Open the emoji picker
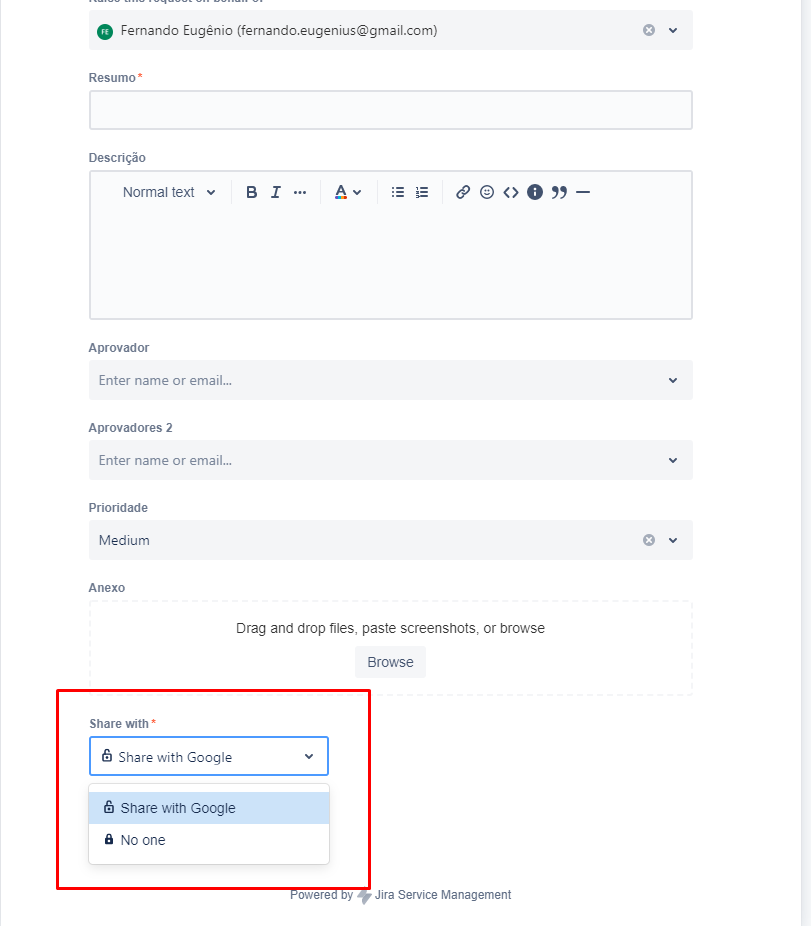811x926 pixels. 487,192
